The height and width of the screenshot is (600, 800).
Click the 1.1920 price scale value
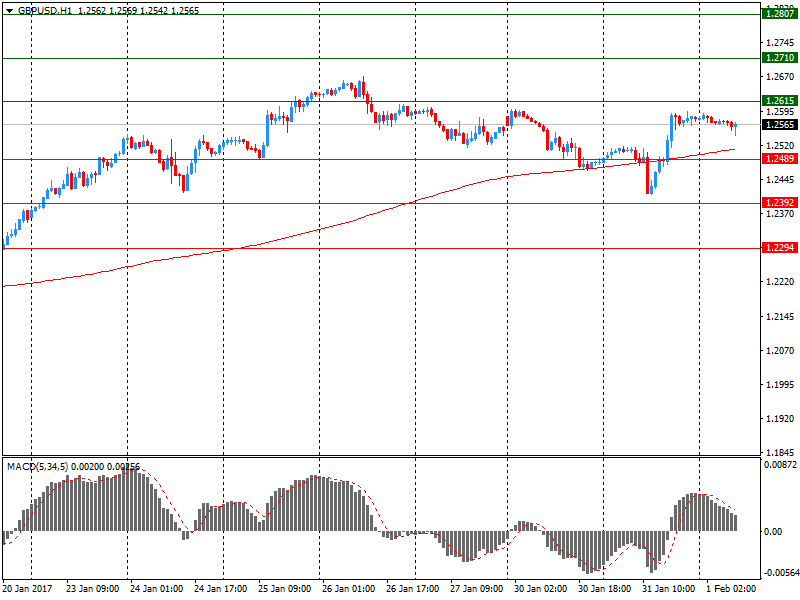[x=780, y=419]
